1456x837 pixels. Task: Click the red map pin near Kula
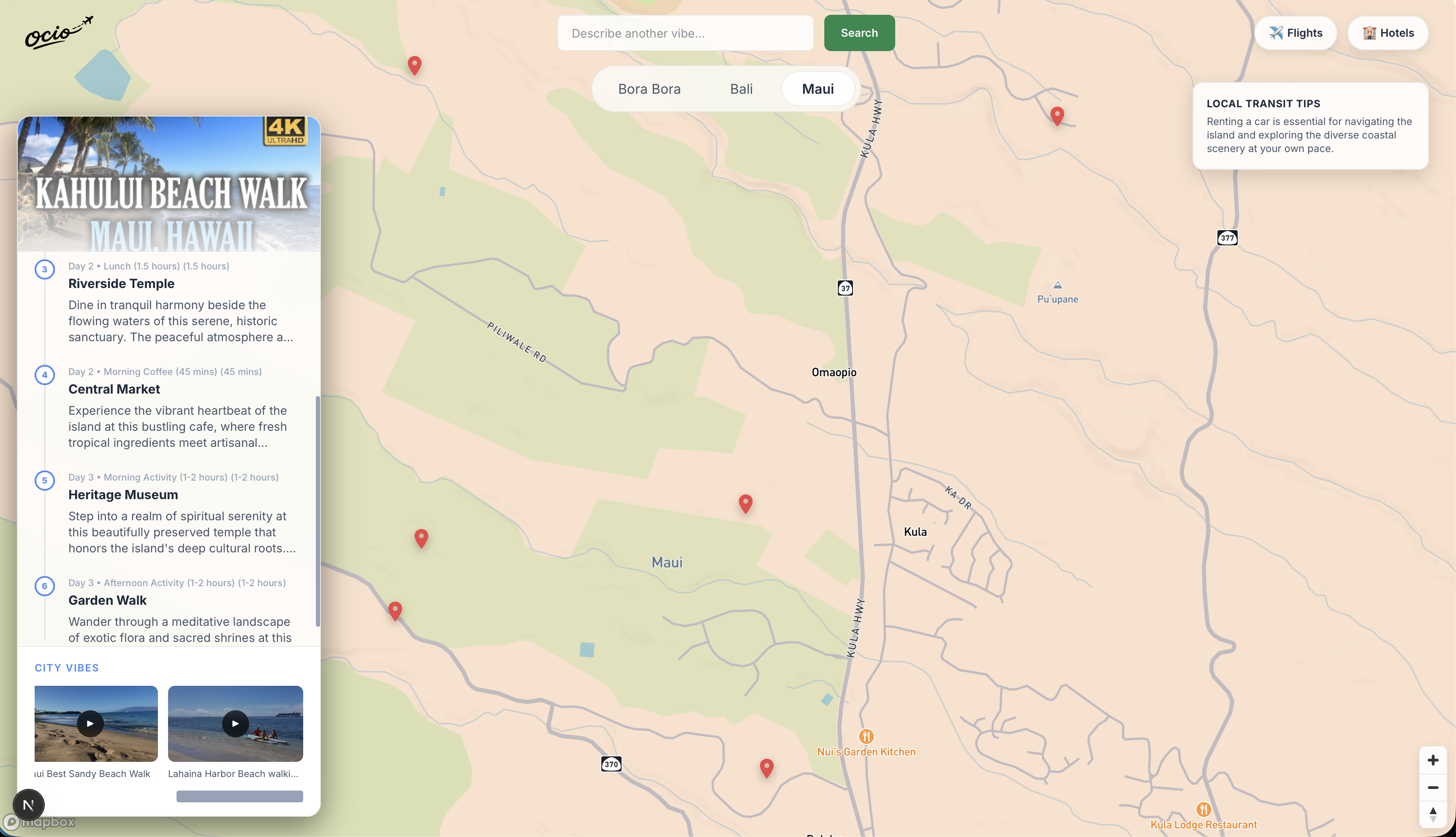tap(745, 503)
